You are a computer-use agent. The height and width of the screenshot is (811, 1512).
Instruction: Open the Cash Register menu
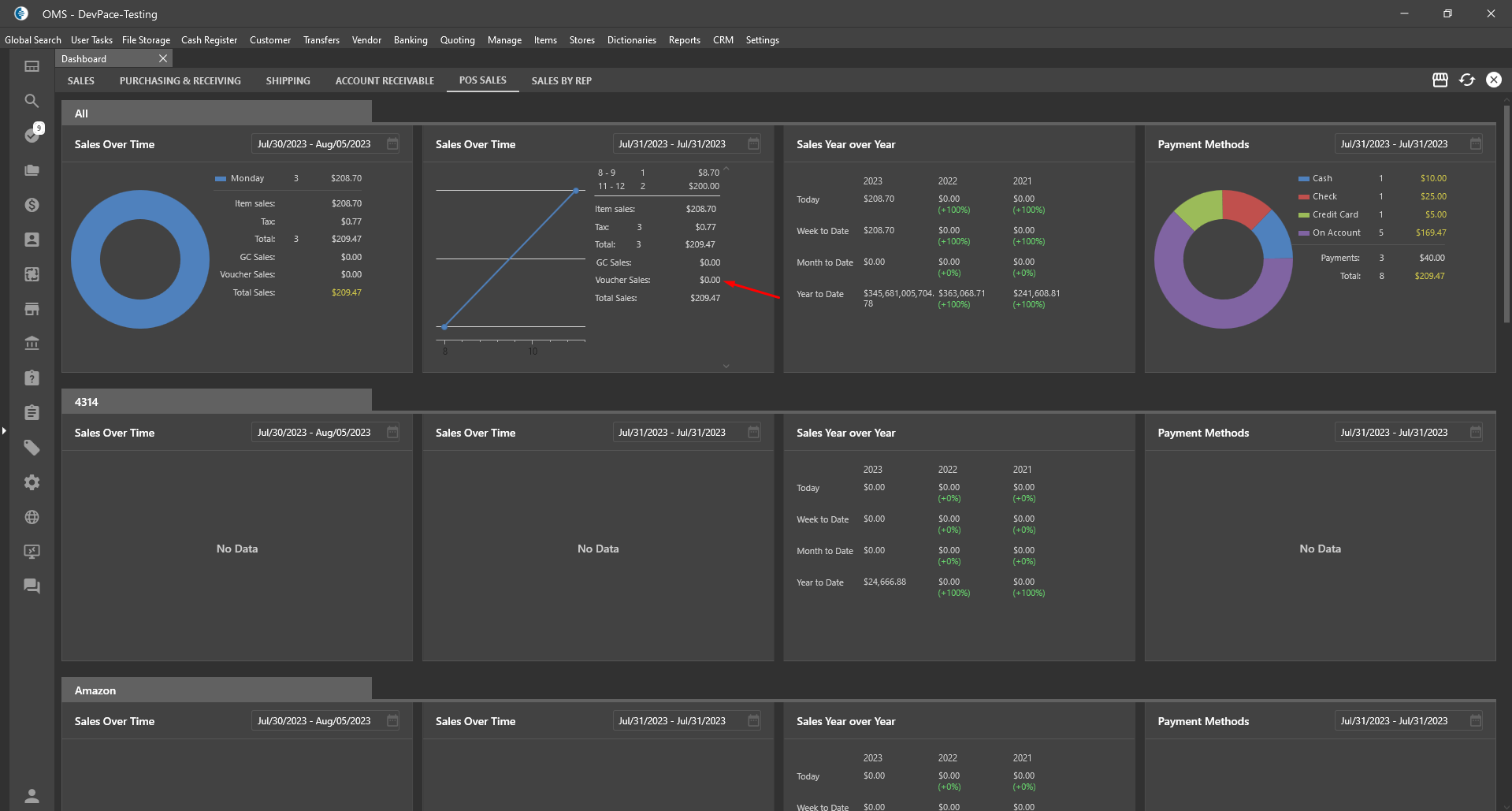click(x=209, y=40)
